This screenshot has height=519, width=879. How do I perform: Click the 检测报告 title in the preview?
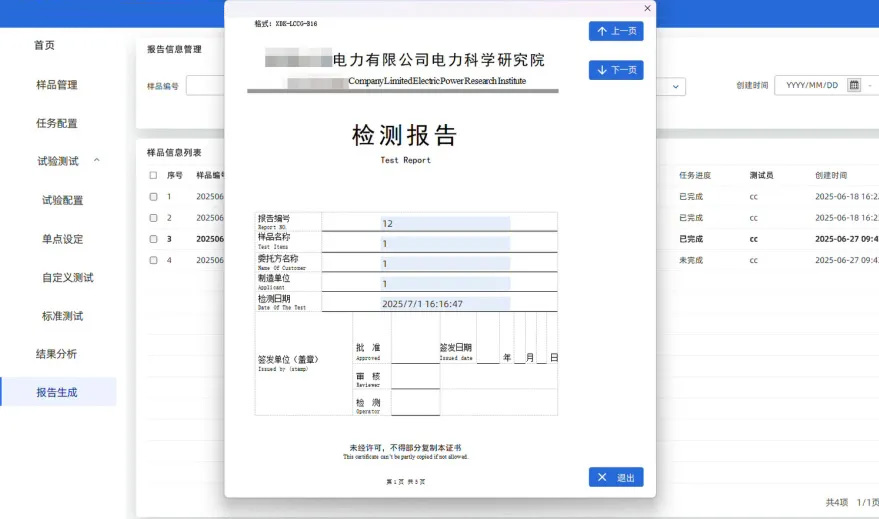coord(405,136)
